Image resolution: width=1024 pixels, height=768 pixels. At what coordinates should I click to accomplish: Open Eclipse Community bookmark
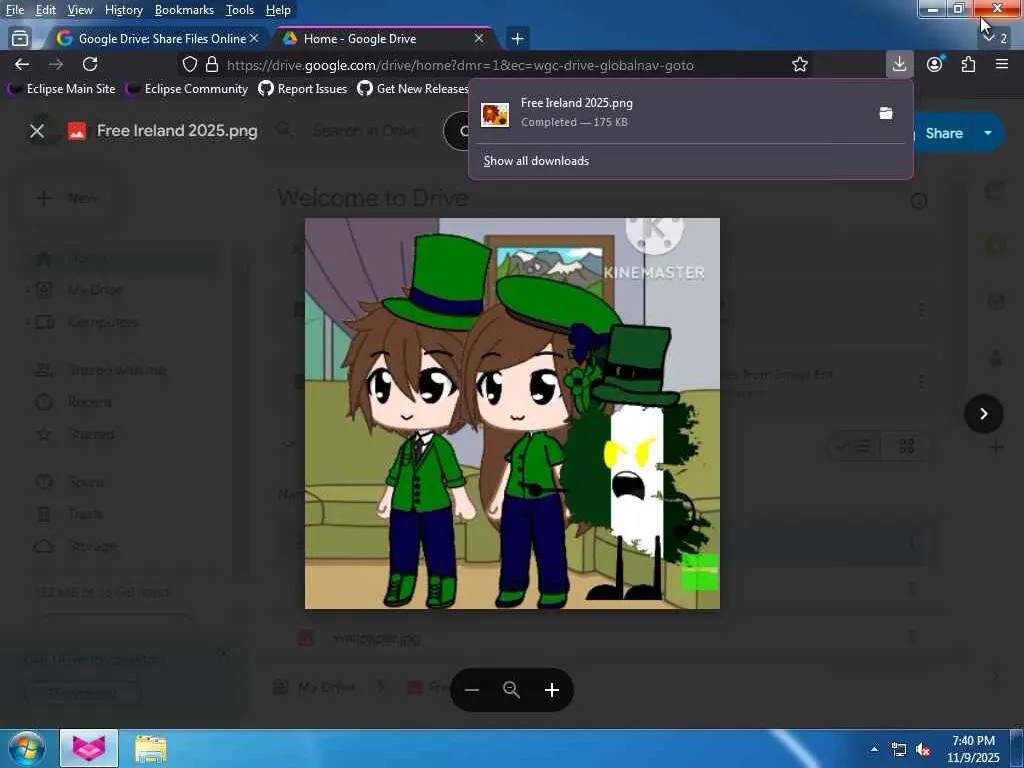pyautogui.click(x=187, y=89)
